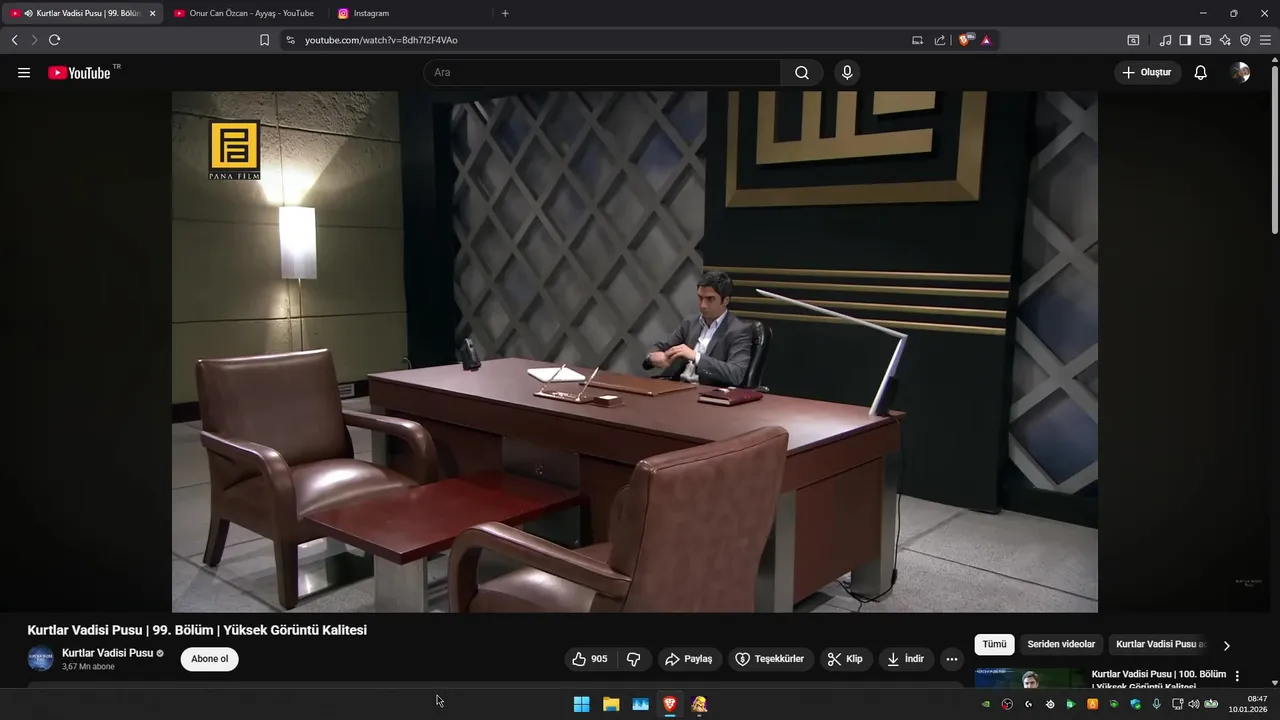Open the Kurtlar Vadisi Pusu channel avatar

coord(40,659)
